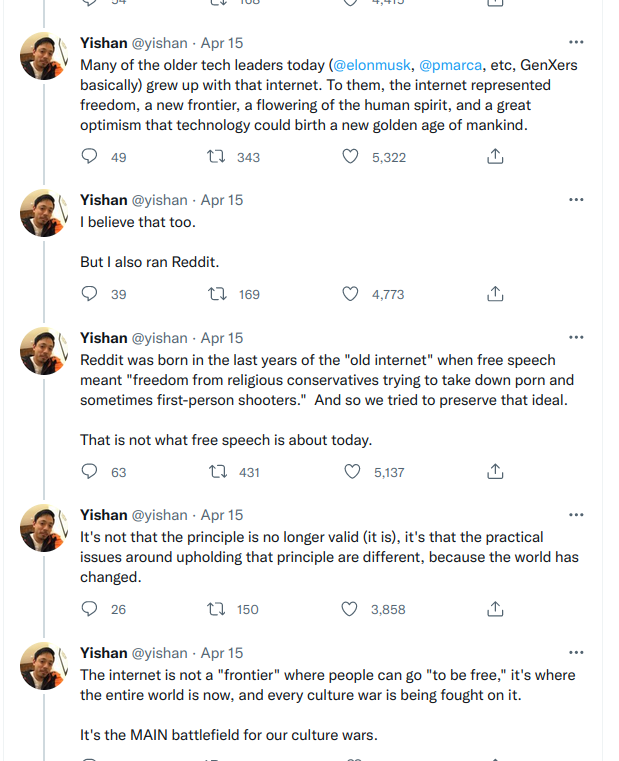
Task: Share the tweet about older tech leaders
Action: [495, 156]
